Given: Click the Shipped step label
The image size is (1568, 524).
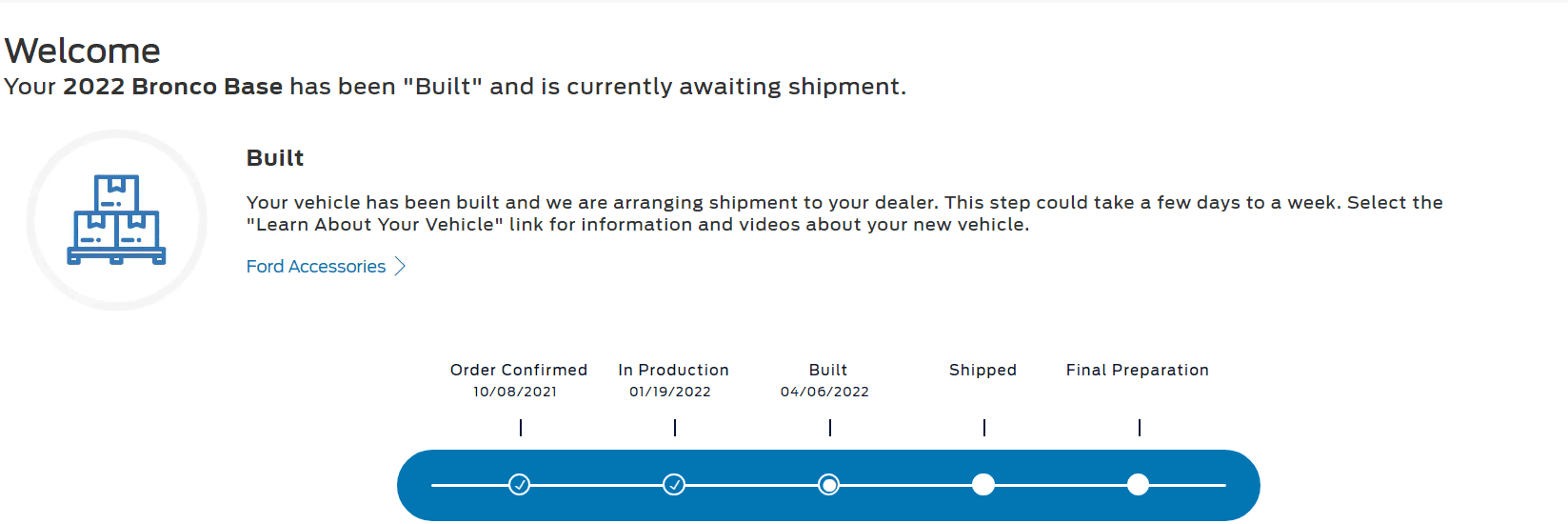Looking at the screenshot, I should 982,370.
